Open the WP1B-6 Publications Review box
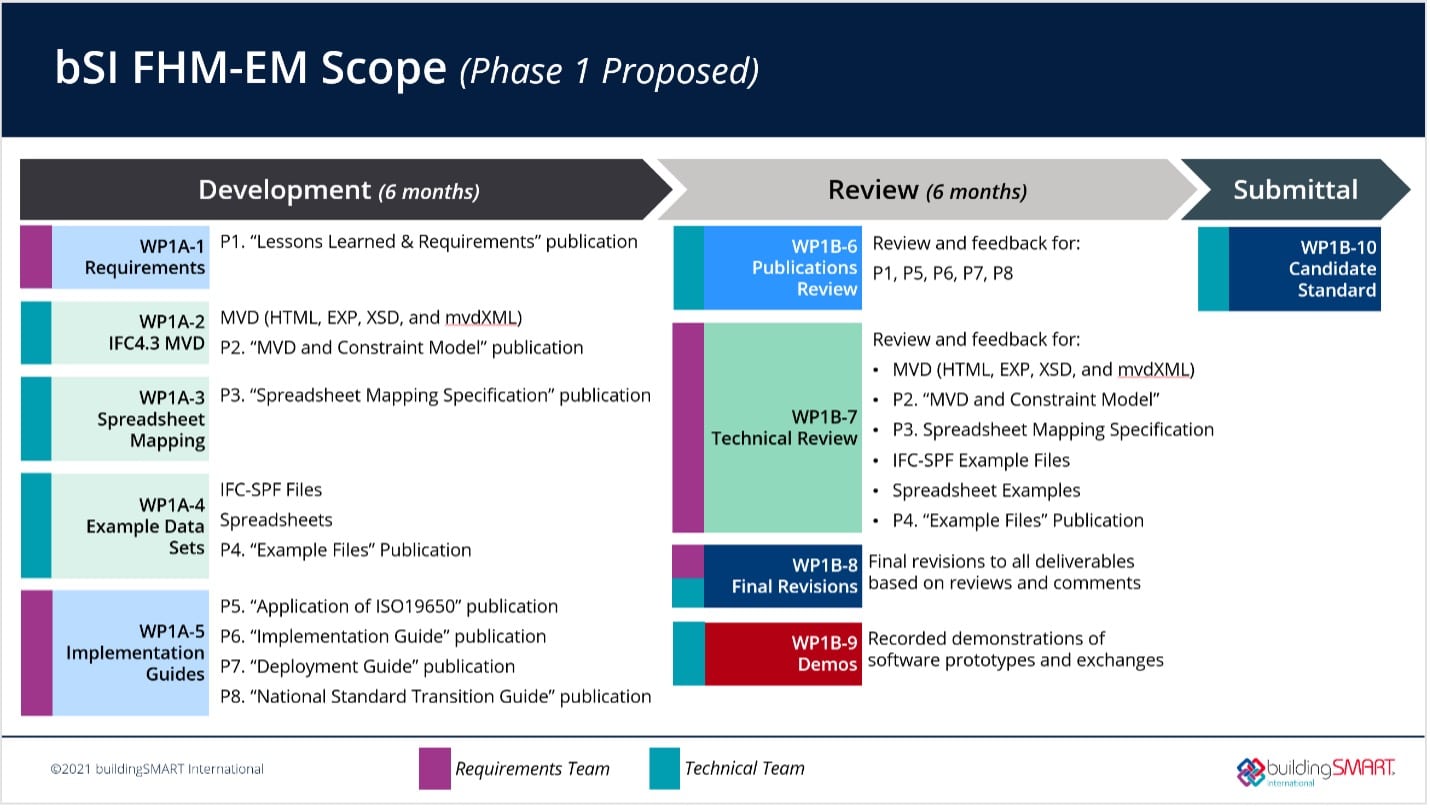The image size is (1430, 809). click(782, 268)
